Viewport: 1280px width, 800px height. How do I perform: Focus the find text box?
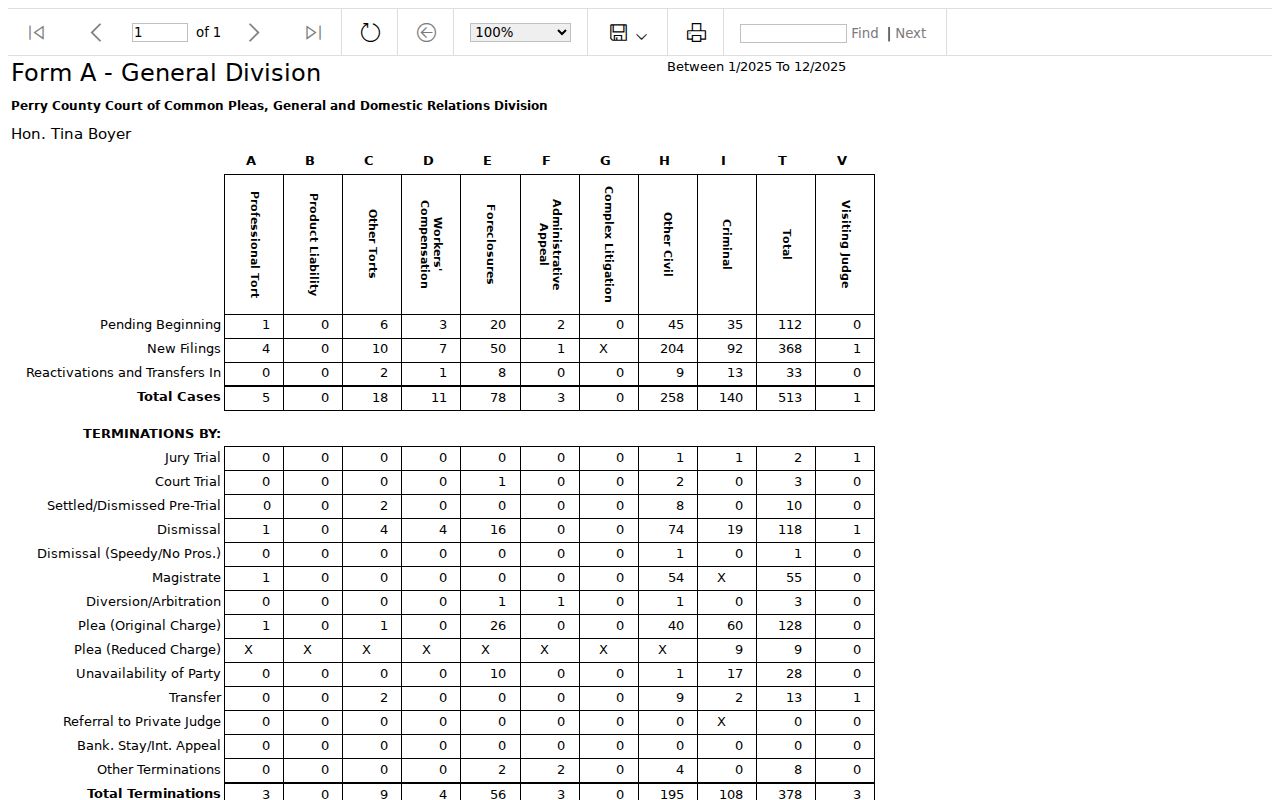click(x=793, y=34)
